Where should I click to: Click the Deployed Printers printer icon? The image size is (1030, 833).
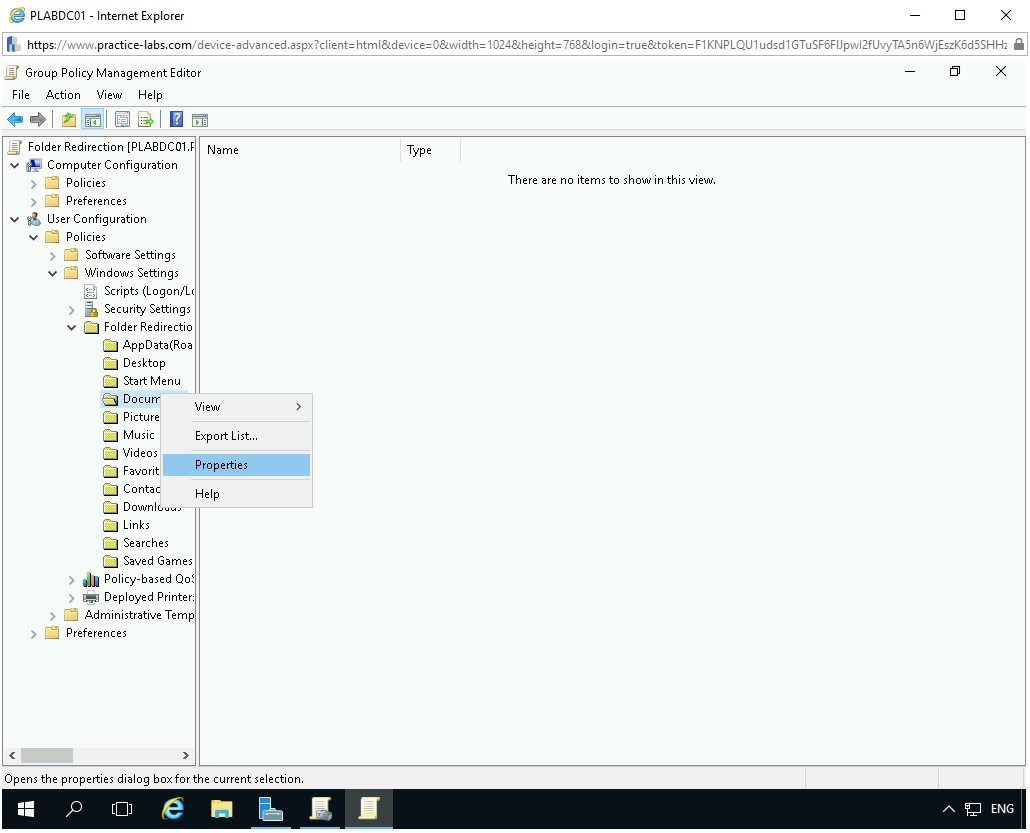91,597
